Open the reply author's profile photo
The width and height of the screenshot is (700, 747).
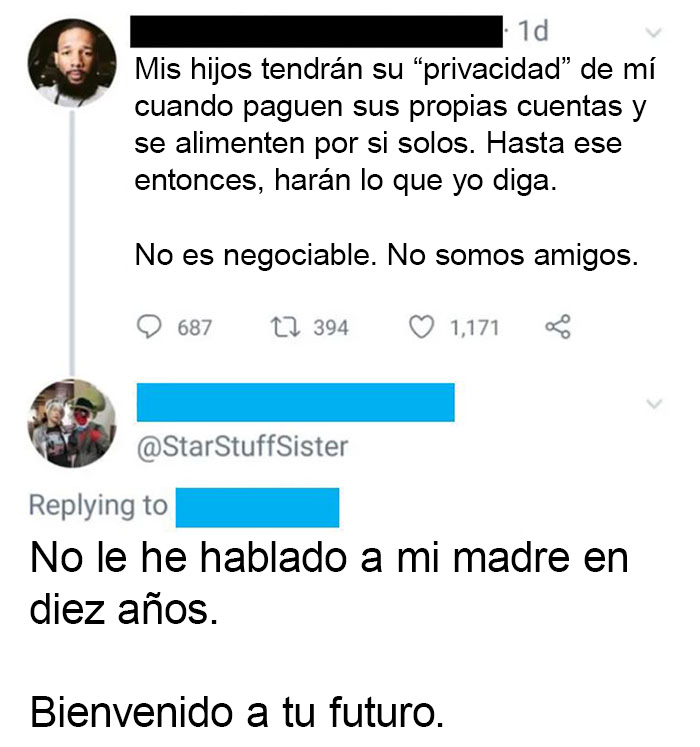[x=70, y=423]
